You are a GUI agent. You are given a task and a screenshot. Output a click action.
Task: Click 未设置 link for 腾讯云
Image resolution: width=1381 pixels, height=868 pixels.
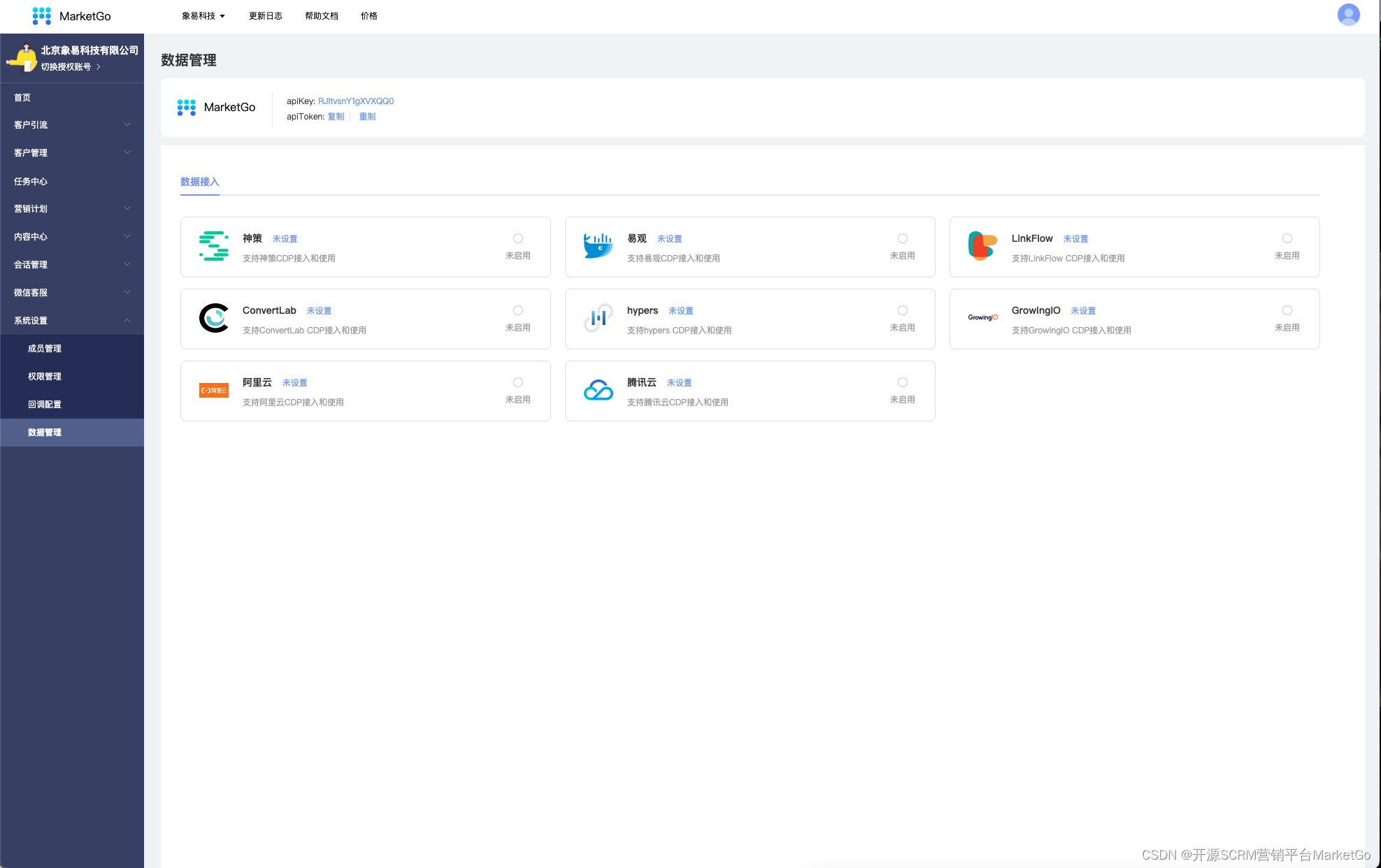[679, 383]
